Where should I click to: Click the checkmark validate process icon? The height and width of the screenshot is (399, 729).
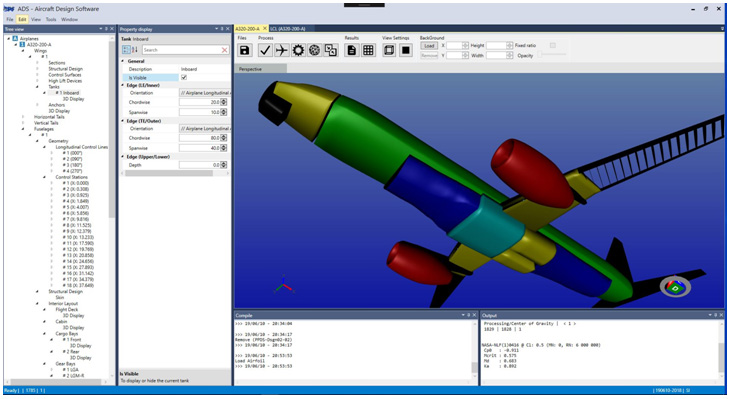(265, 50)
